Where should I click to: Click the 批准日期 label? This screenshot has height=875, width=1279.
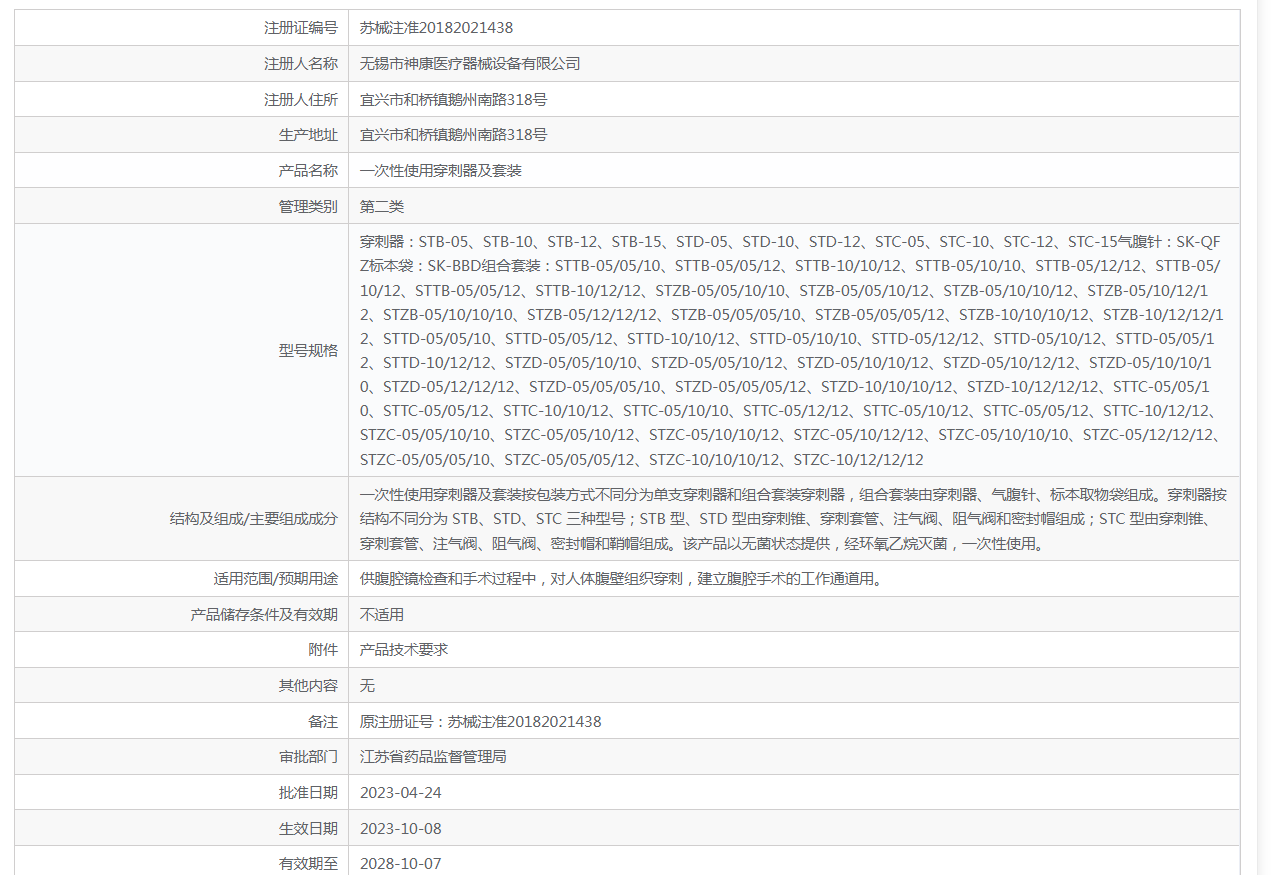[x=308, y=792]
